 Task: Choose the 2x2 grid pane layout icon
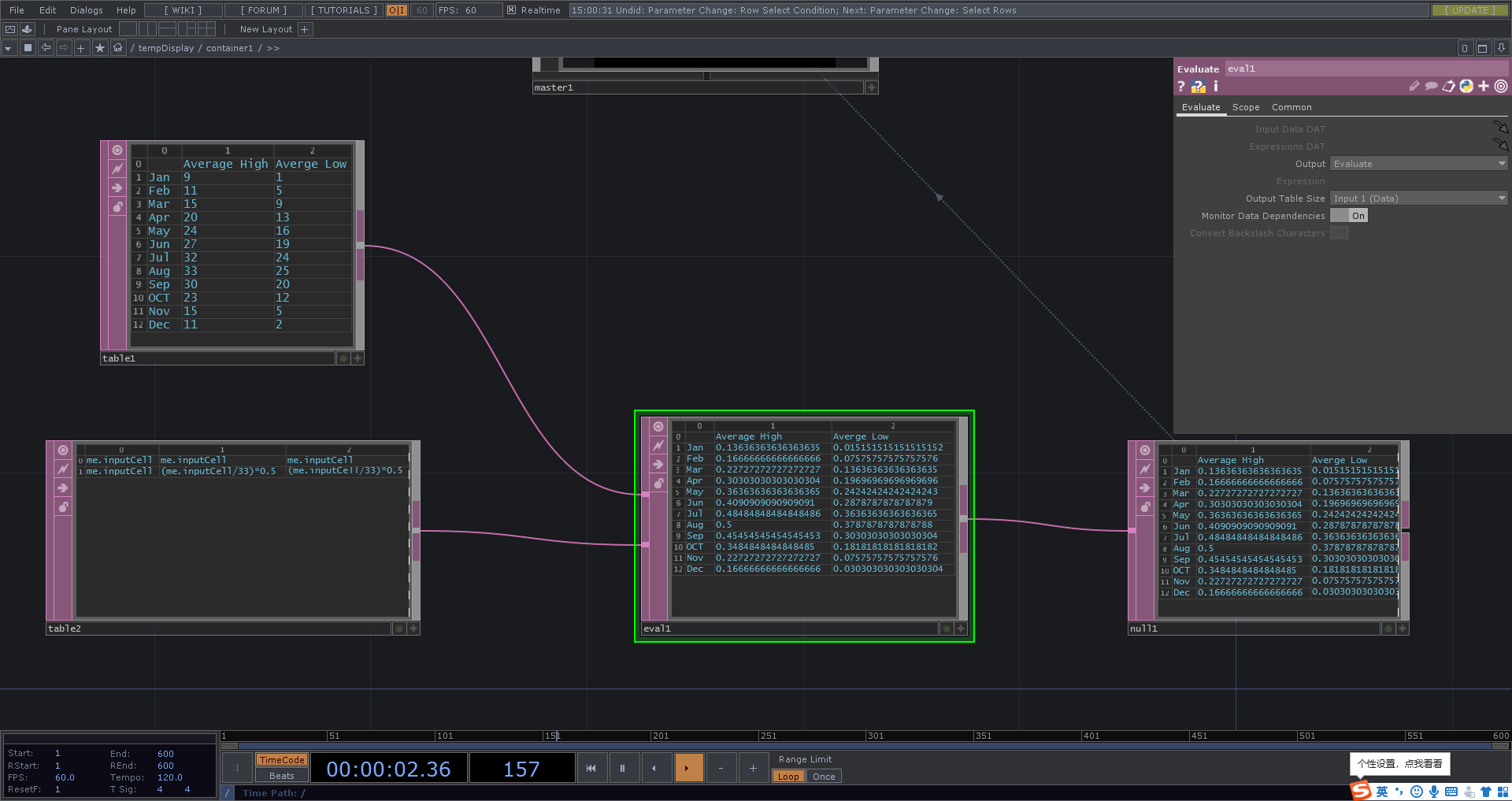[207, 29]
